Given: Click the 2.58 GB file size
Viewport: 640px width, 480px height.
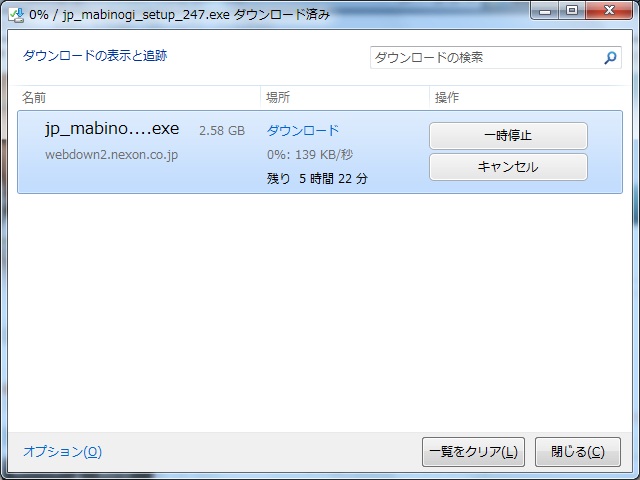Looking at the screenshot, I should 222,131.
